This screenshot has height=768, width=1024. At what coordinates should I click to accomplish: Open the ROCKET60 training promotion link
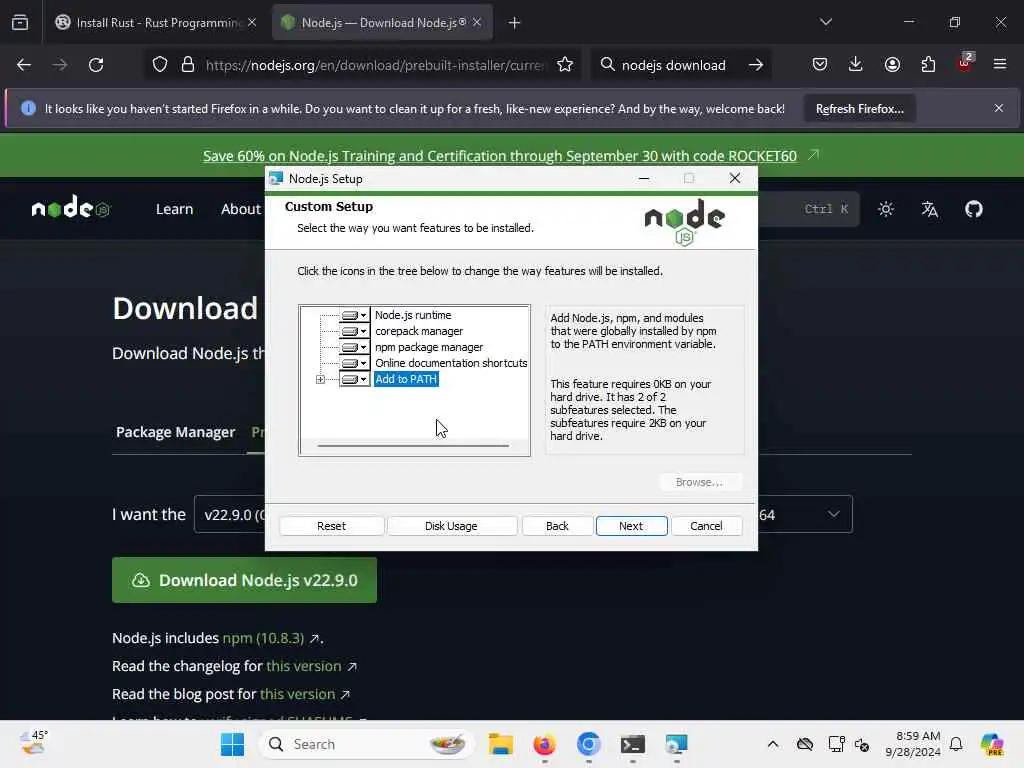tap(500, 156)
